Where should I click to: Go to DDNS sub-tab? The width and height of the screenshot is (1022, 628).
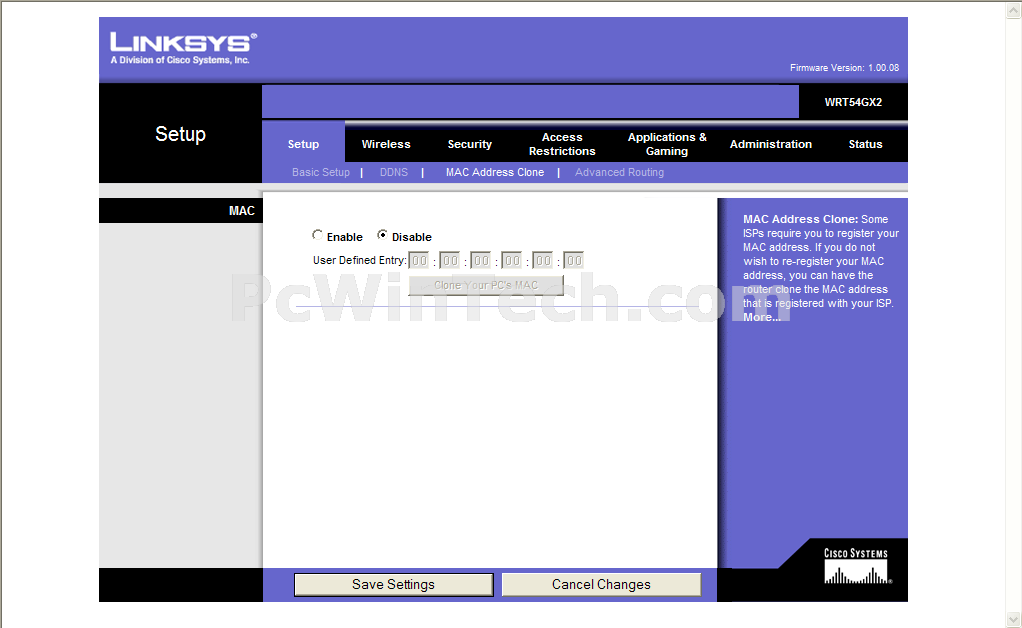pyautogui.click(x=394, y=172)
